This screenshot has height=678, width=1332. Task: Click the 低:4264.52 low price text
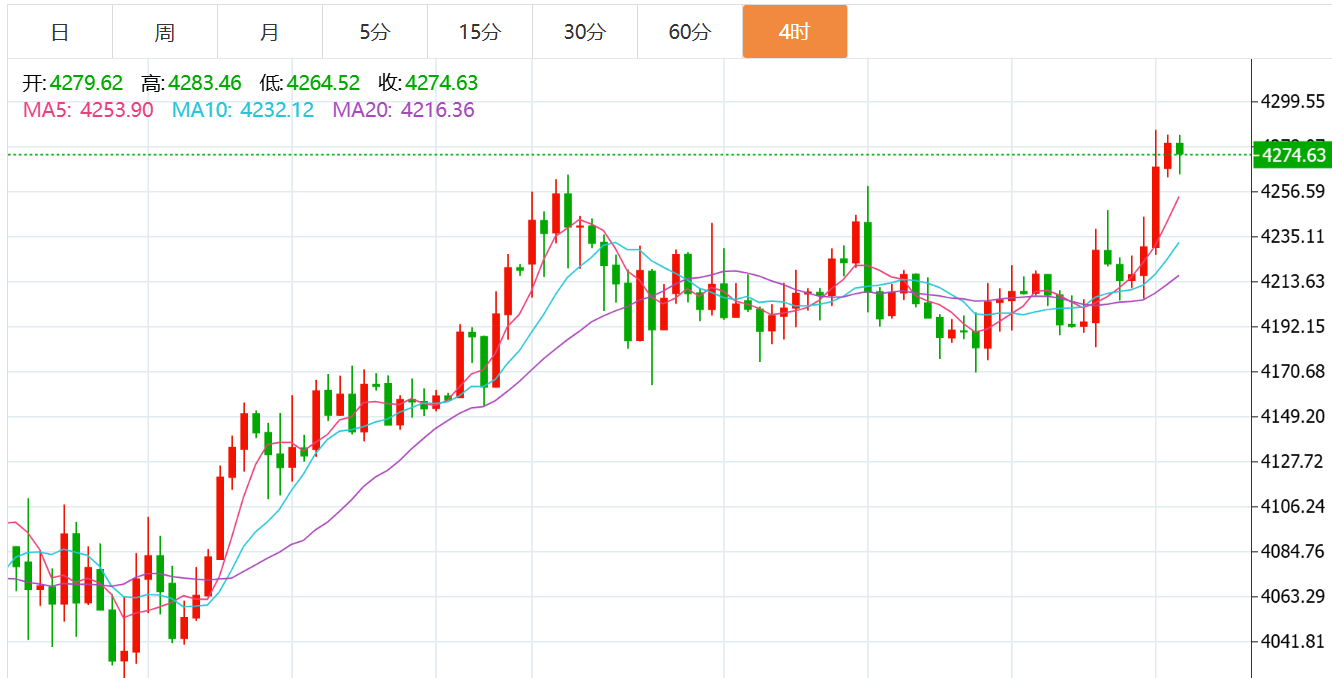pyautogui.click(x=310, y=83)
